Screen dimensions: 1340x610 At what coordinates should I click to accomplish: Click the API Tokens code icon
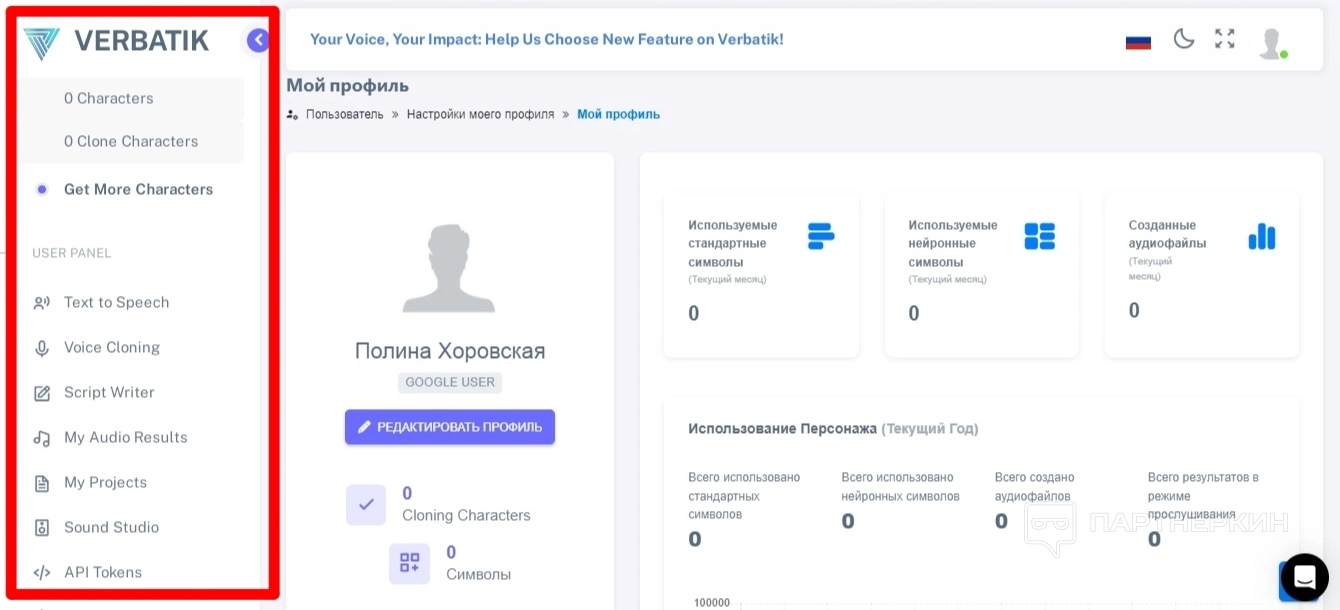[x=42, y=573]
